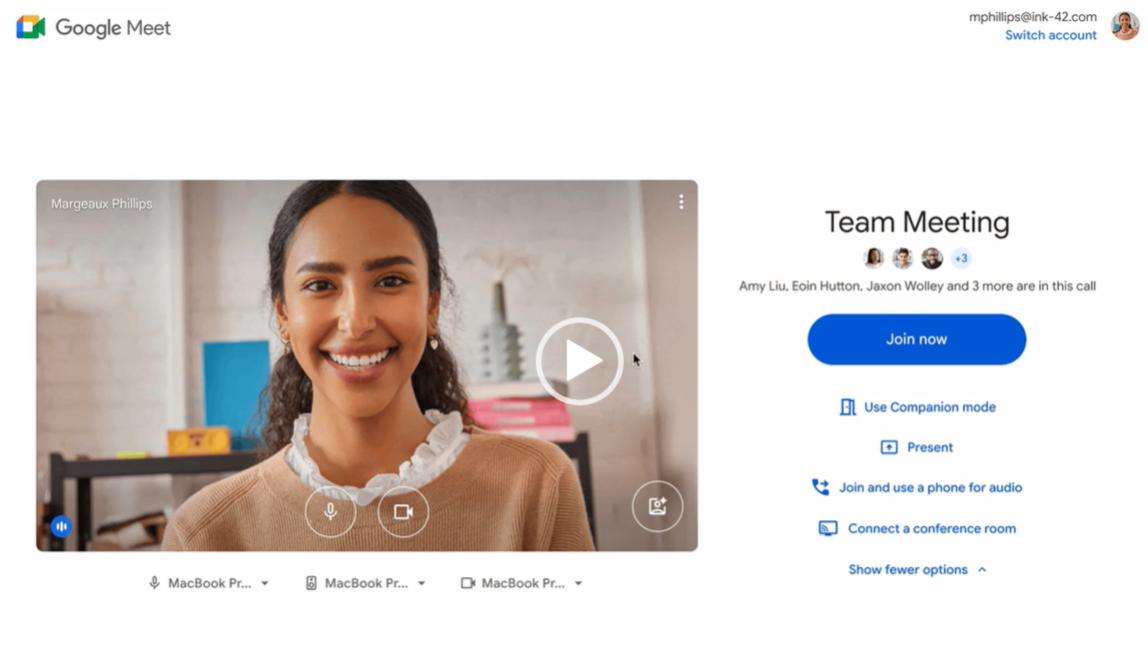Click the Join now button
The height and width of the screenshot is (663, 1148).
point(917,340)
